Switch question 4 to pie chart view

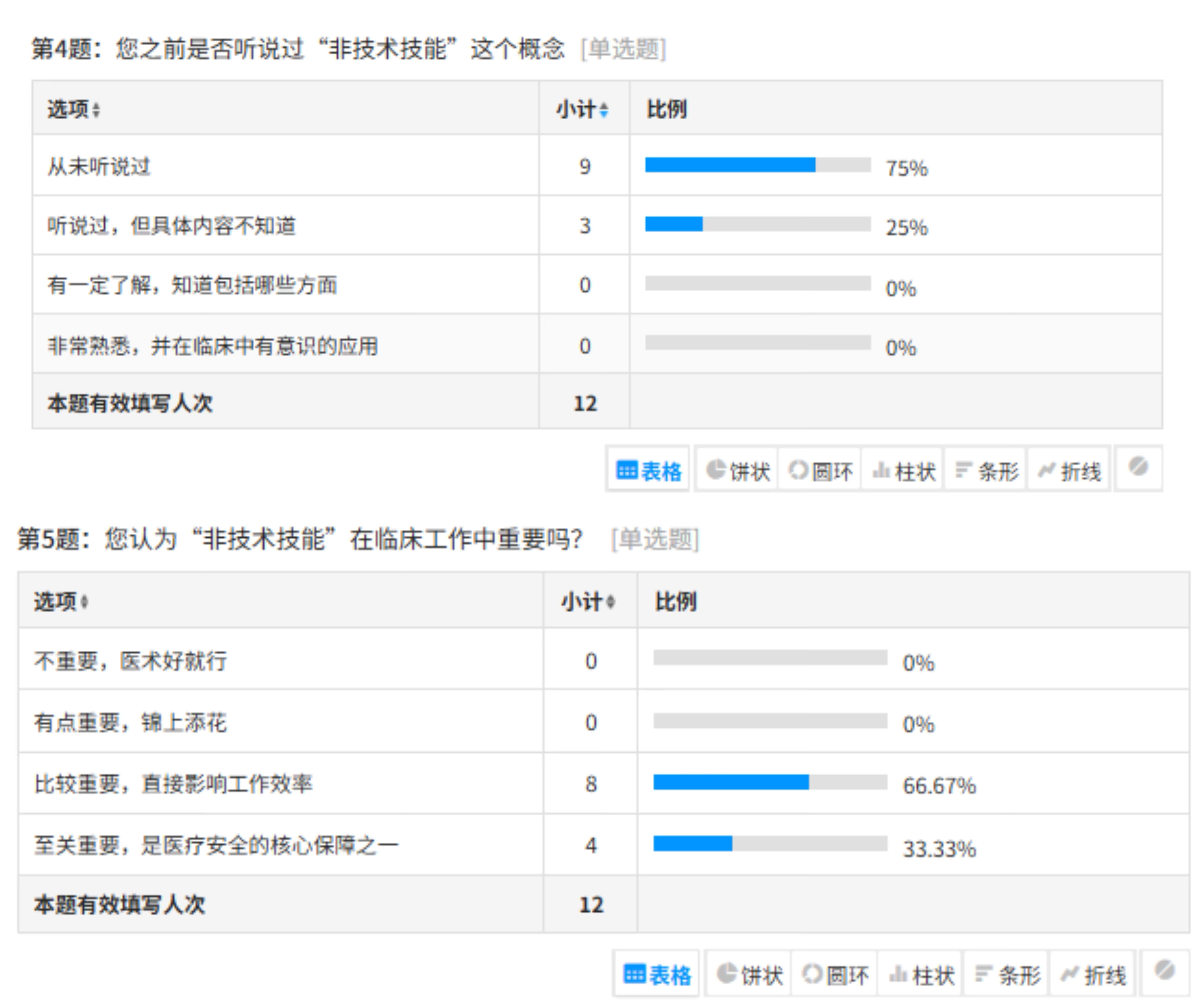pos(737,471)
